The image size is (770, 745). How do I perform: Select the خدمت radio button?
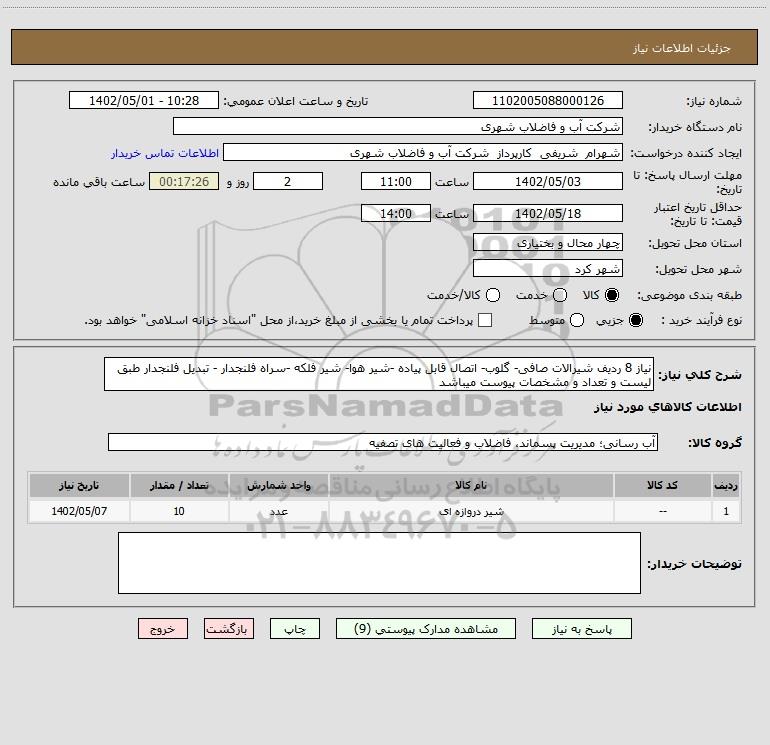pos(560,295)
